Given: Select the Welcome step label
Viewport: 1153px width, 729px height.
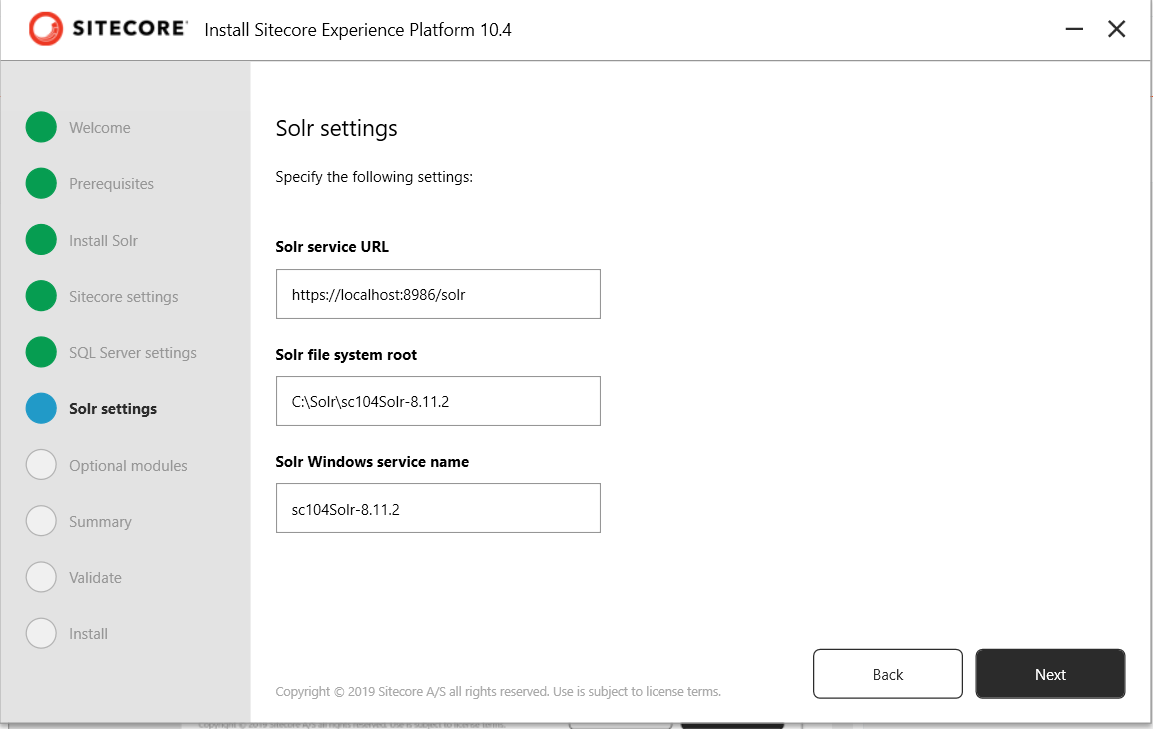Looking at the screenshot, I should point(100,128).
